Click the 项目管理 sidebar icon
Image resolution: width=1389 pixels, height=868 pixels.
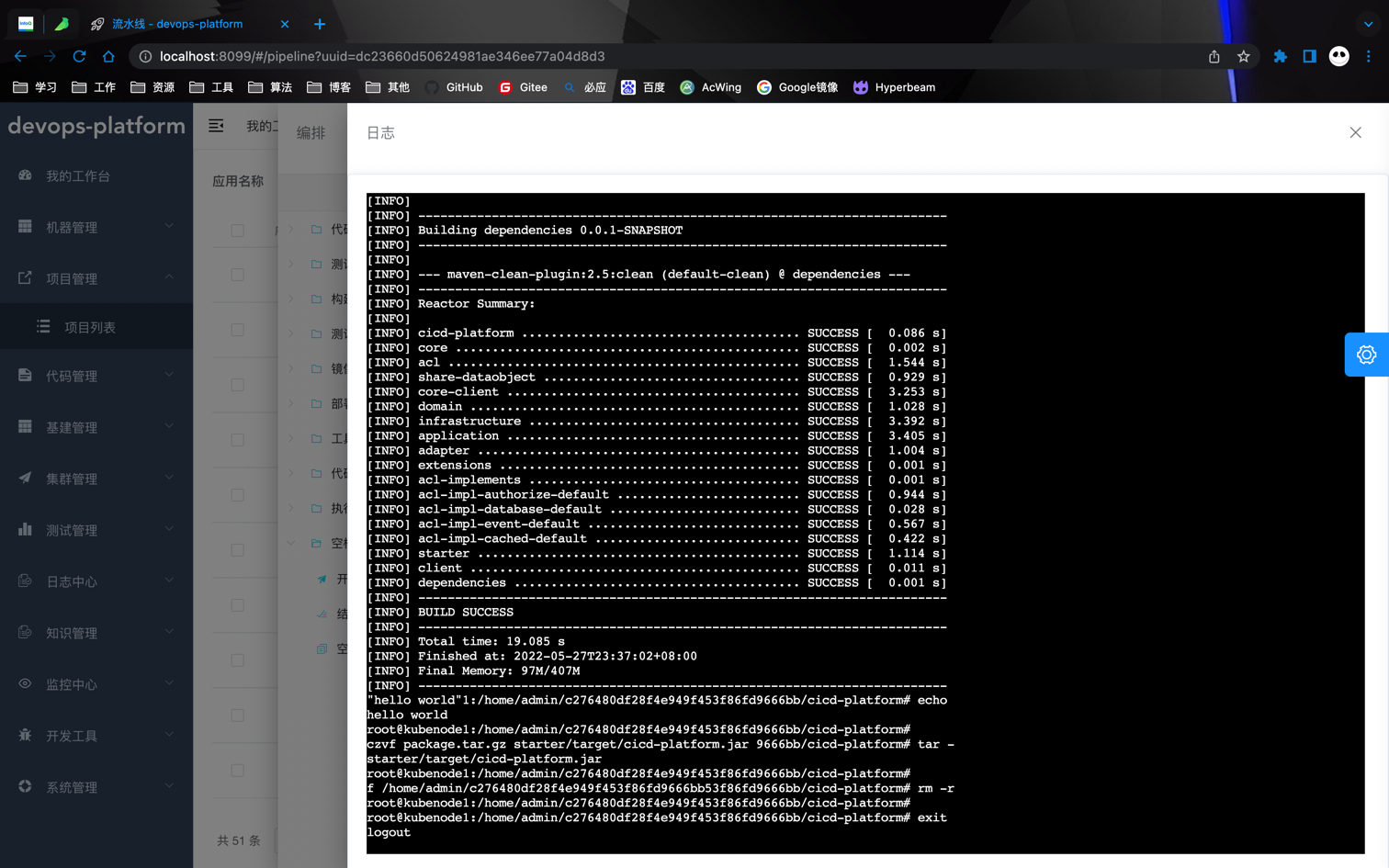pyautogui.click(x=25, y=278)
